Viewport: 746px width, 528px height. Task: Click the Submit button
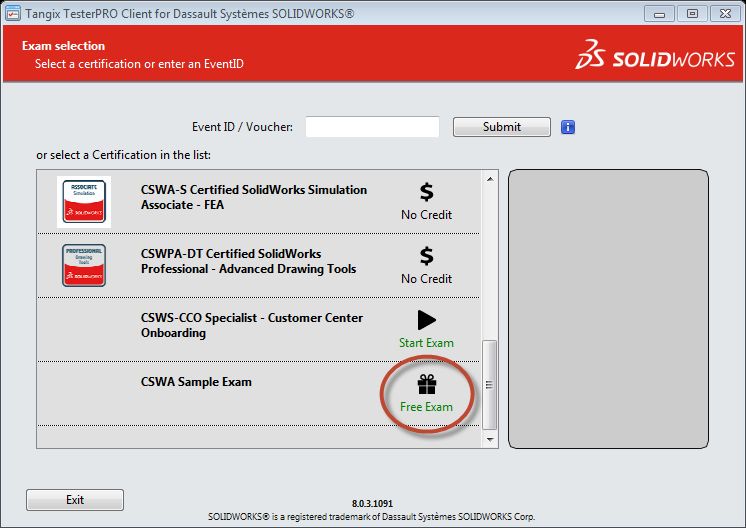click(x=502, y=127)
